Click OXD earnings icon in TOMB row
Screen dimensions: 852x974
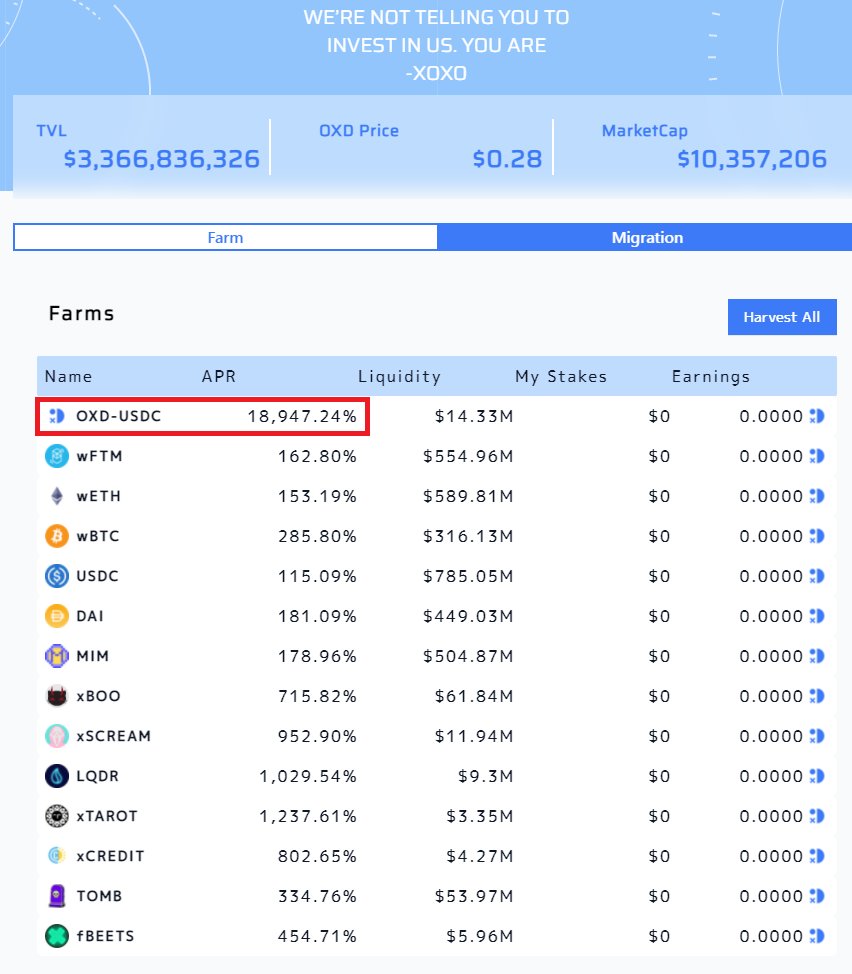[x=817, y=896]
